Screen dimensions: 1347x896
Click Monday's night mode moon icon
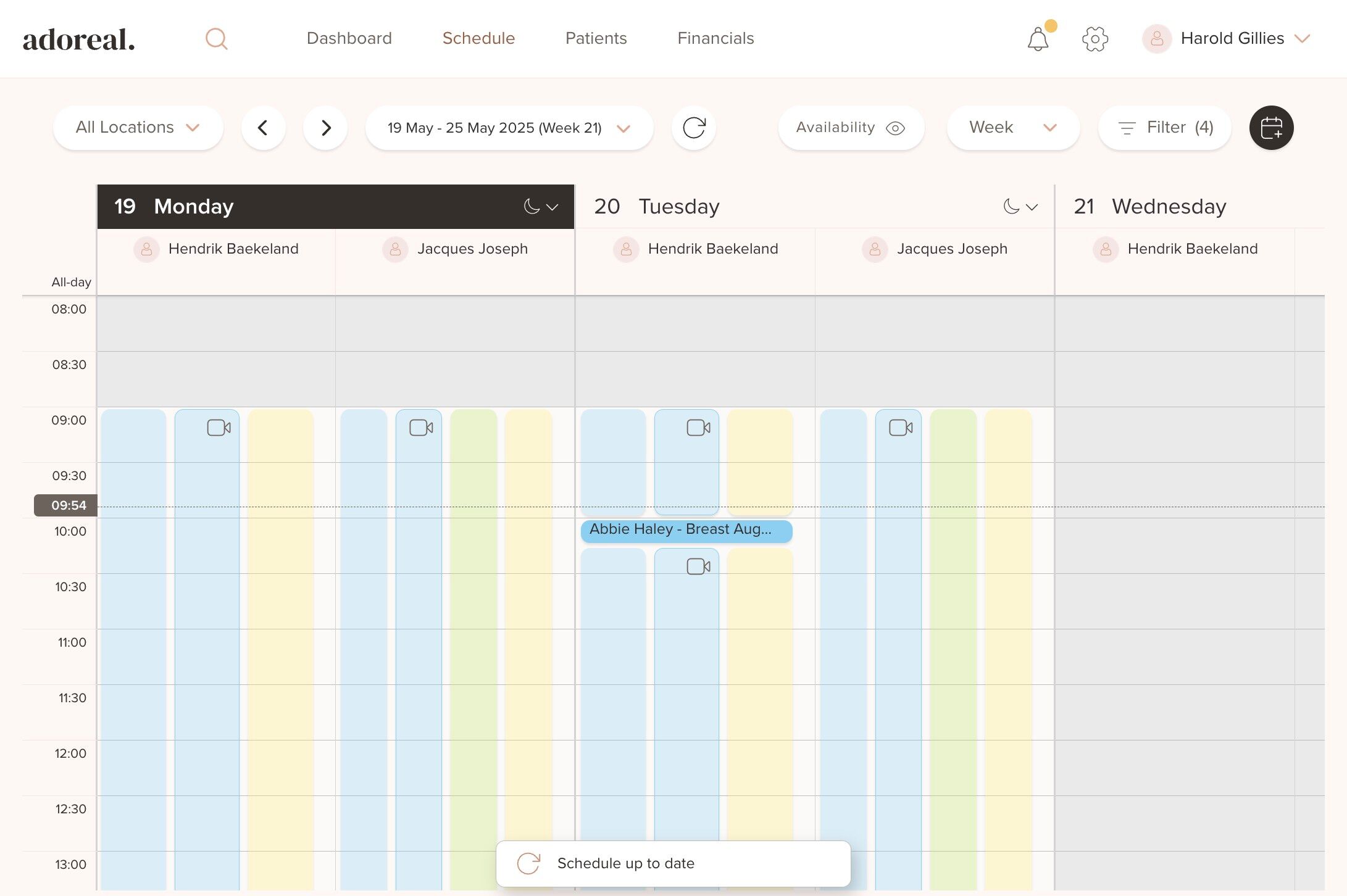pos(532,207)
